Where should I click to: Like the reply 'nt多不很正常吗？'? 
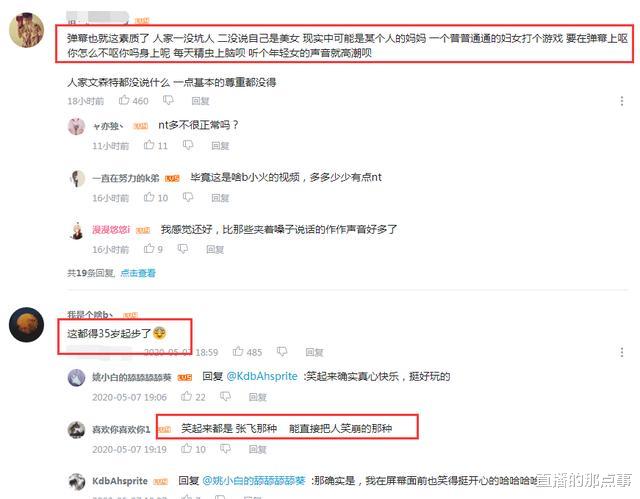(x=149, y=145)
